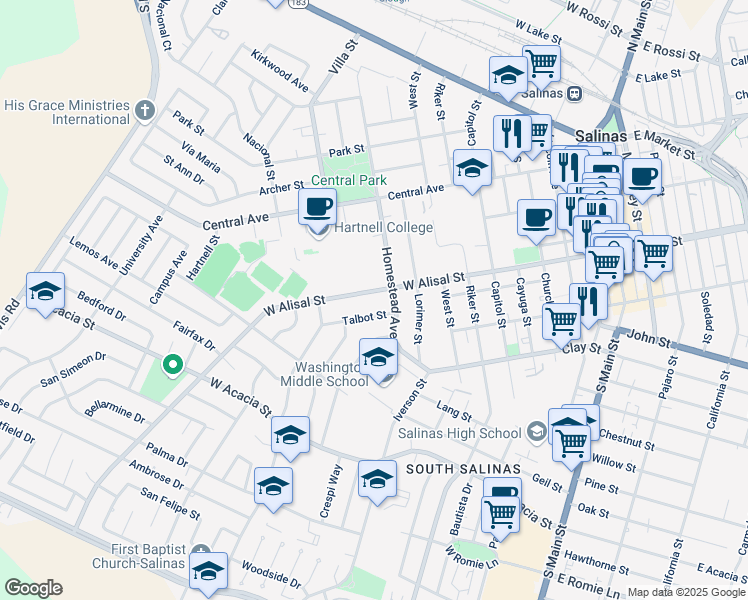748x600 pixels.
Task: Open the First Baptist Church-Salinas cross icon
Action: pyautogui.click(x=201, y=550)
